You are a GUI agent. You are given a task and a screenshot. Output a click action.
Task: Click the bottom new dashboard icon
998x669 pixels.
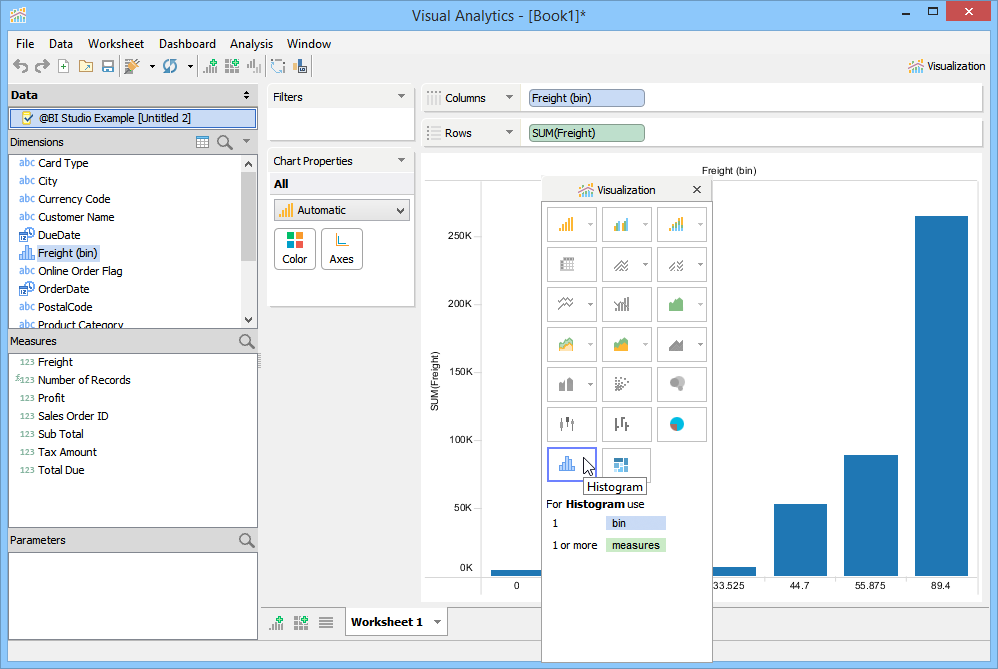point(301,623)
